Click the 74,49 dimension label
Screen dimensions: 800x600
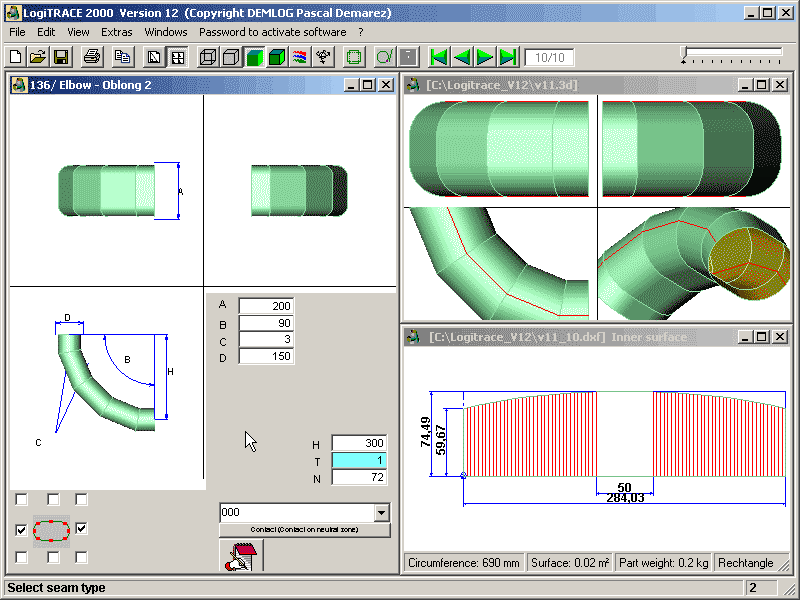[x=426, y=432]
